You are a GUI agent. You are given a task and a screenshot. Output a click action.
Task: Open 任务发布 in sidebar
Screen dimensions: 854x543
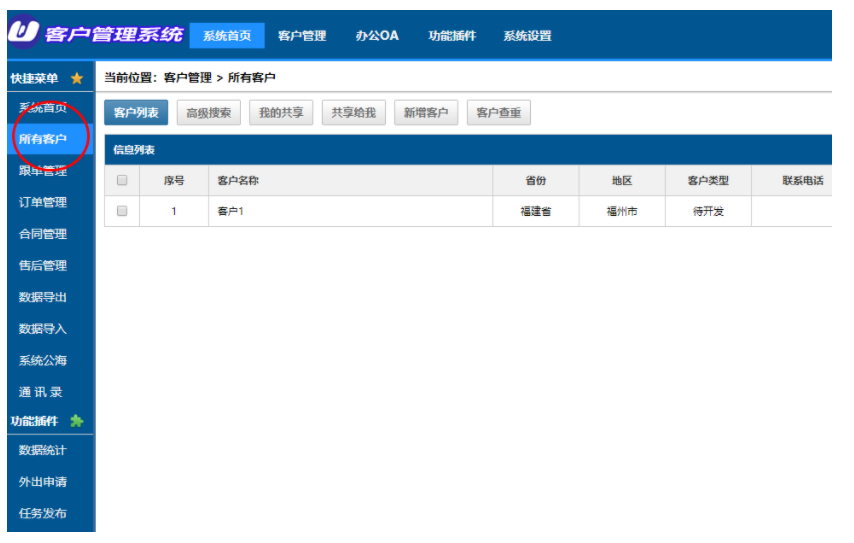tap(43, 514)
